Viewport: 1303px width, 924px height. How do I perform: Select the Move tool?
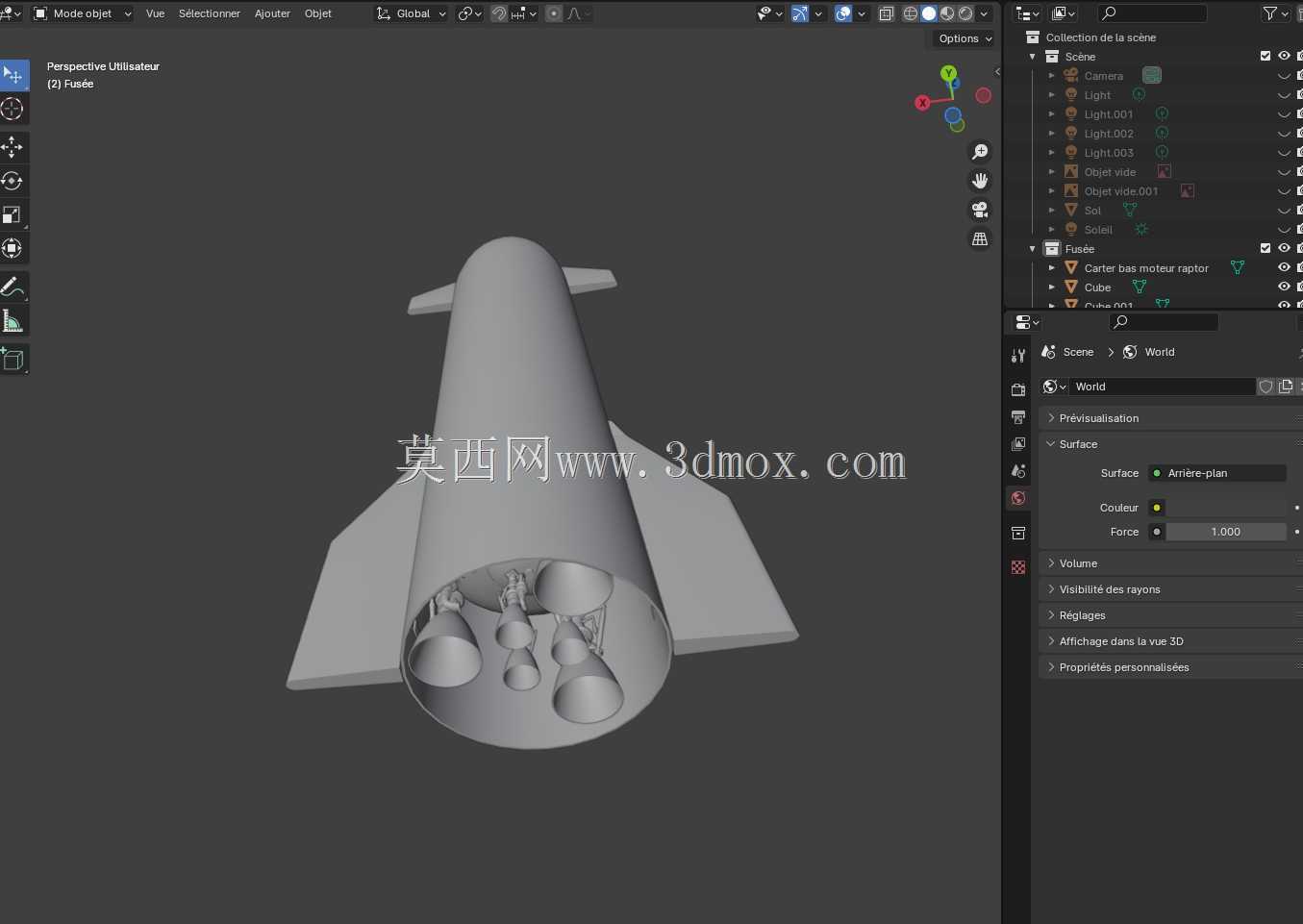click(x=13, y=147)
